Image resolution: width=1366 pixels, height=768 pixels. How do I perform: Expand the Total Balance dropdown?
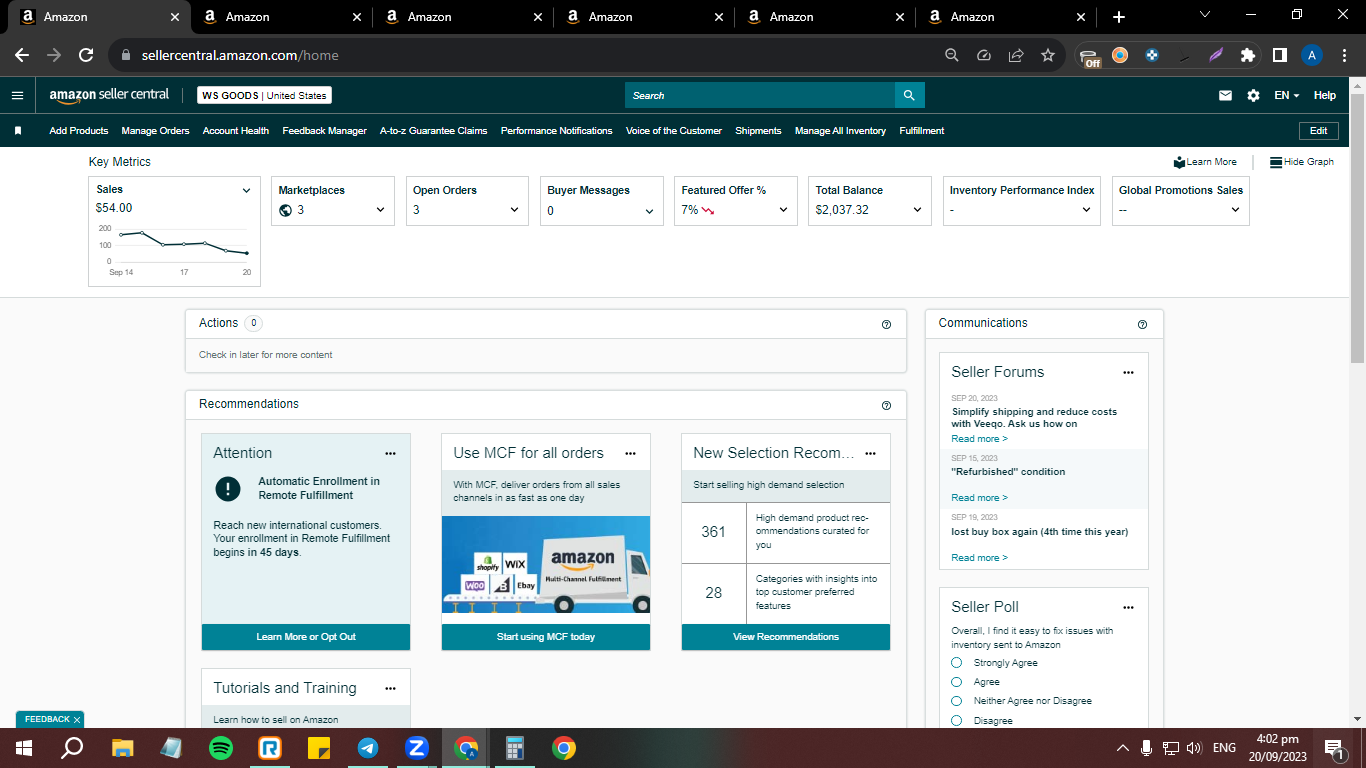(x=917, y=210)
